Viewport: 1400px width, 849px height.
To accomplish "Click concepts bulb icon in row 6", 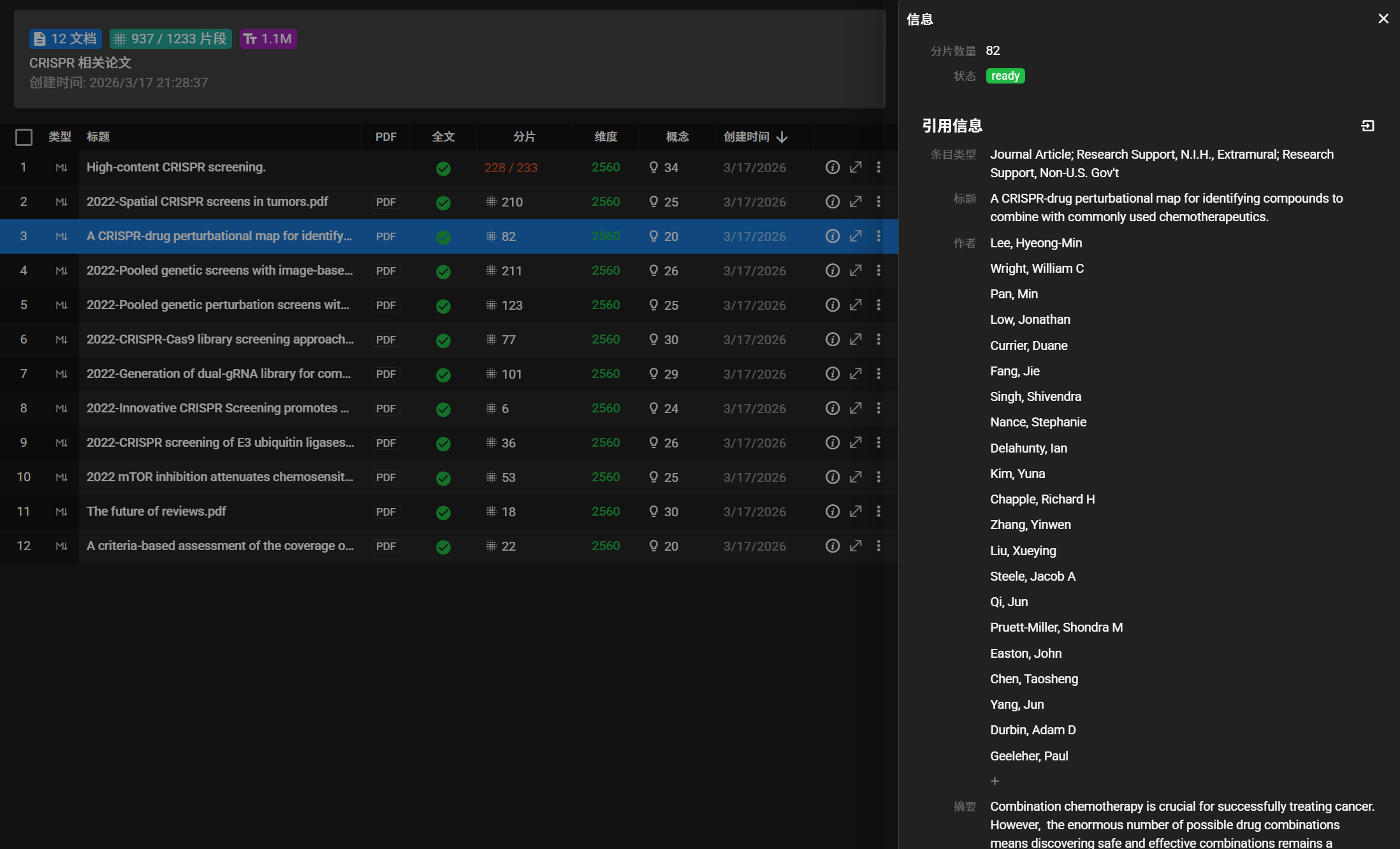I will (x=653, y=339).
